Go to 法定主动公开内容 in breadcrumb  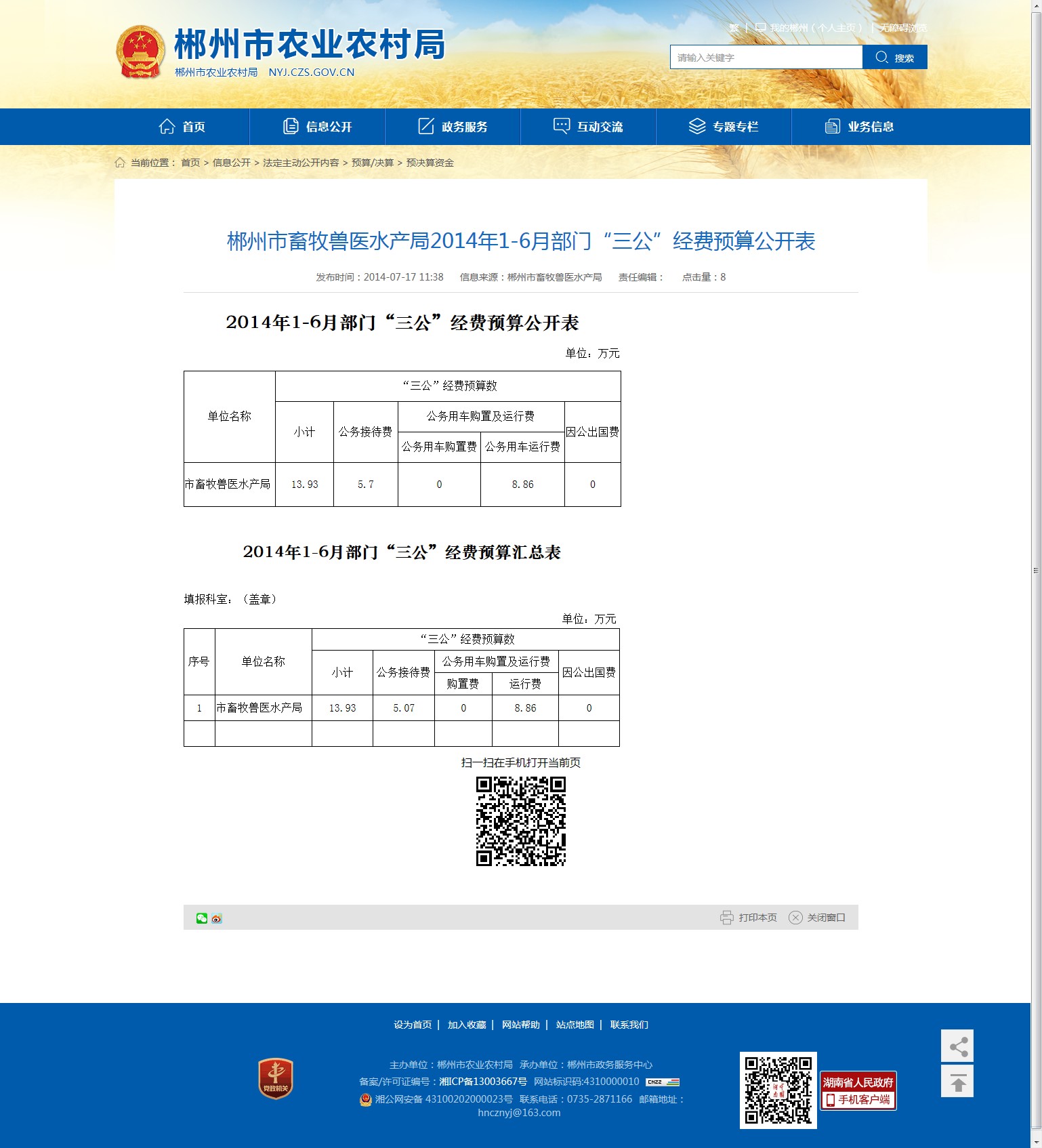[301, 163]
